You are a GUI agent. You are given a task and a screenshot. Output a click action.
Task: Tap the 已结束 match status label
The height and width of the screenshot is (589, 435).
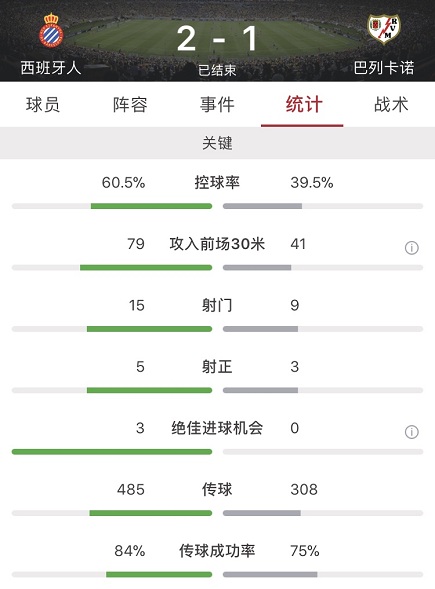coord(217,70)
